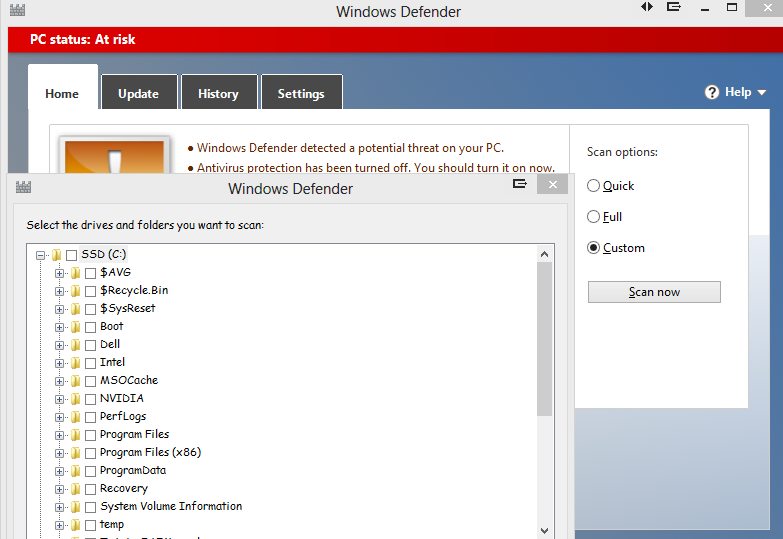Expand the Dell folder node
Viewport: 783px width, 539px height.
pyautogui.click(x=59, y=345)
